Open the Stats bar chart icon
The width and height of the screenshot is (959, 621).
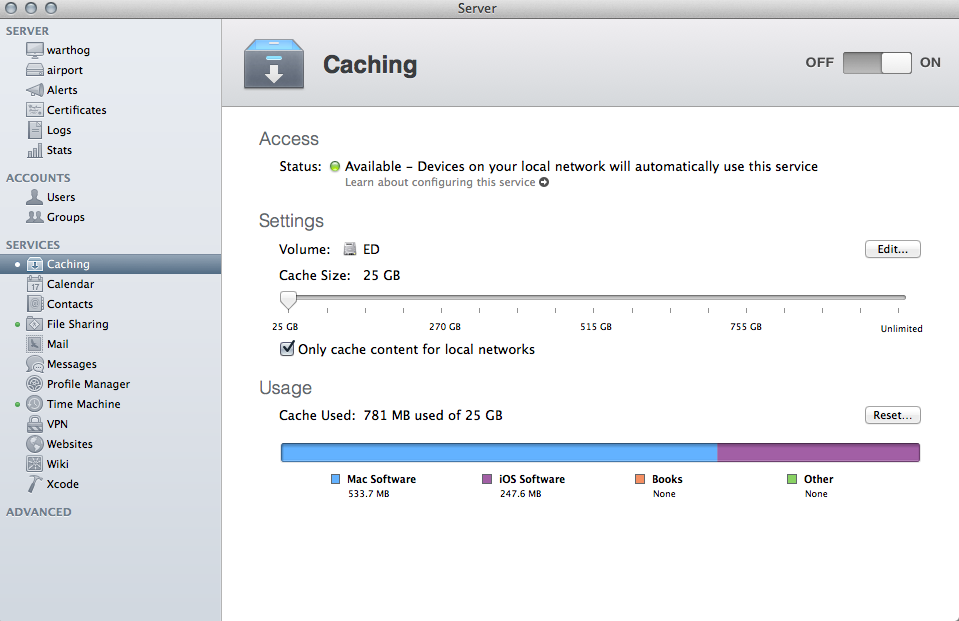(x=34, y=150)
